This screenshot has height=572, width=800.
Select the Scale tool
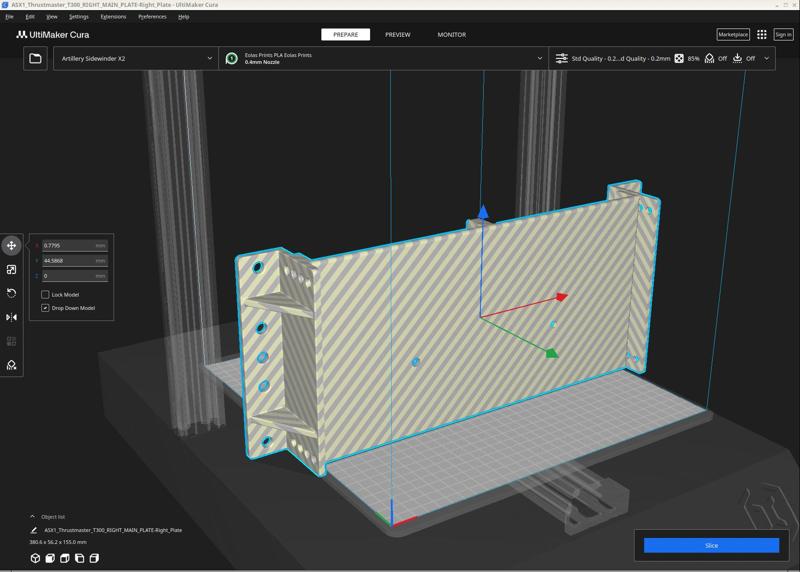click(x=11, y=269)
